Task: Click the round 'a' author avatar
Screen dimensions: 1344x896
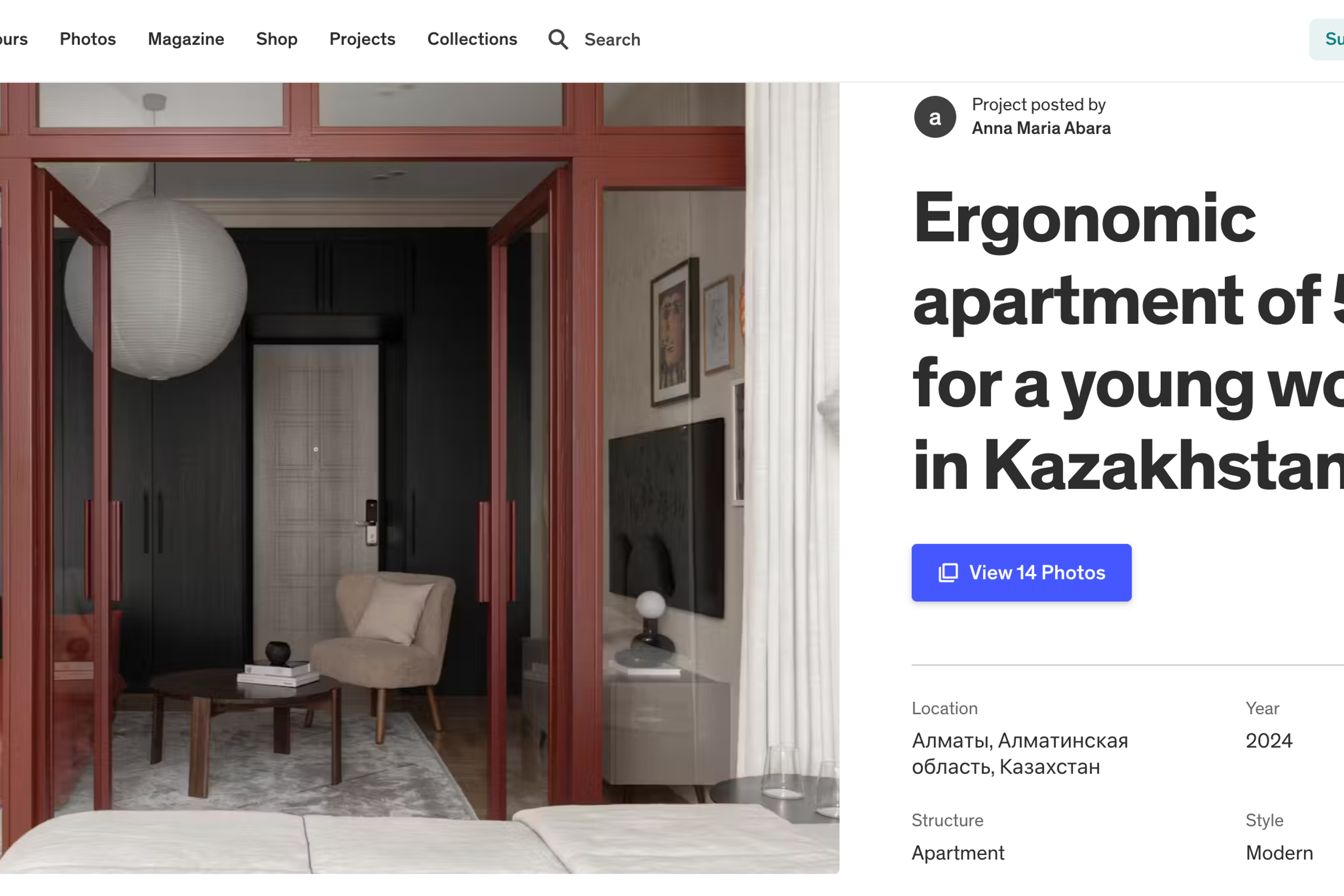Action: tap(935, 117)
